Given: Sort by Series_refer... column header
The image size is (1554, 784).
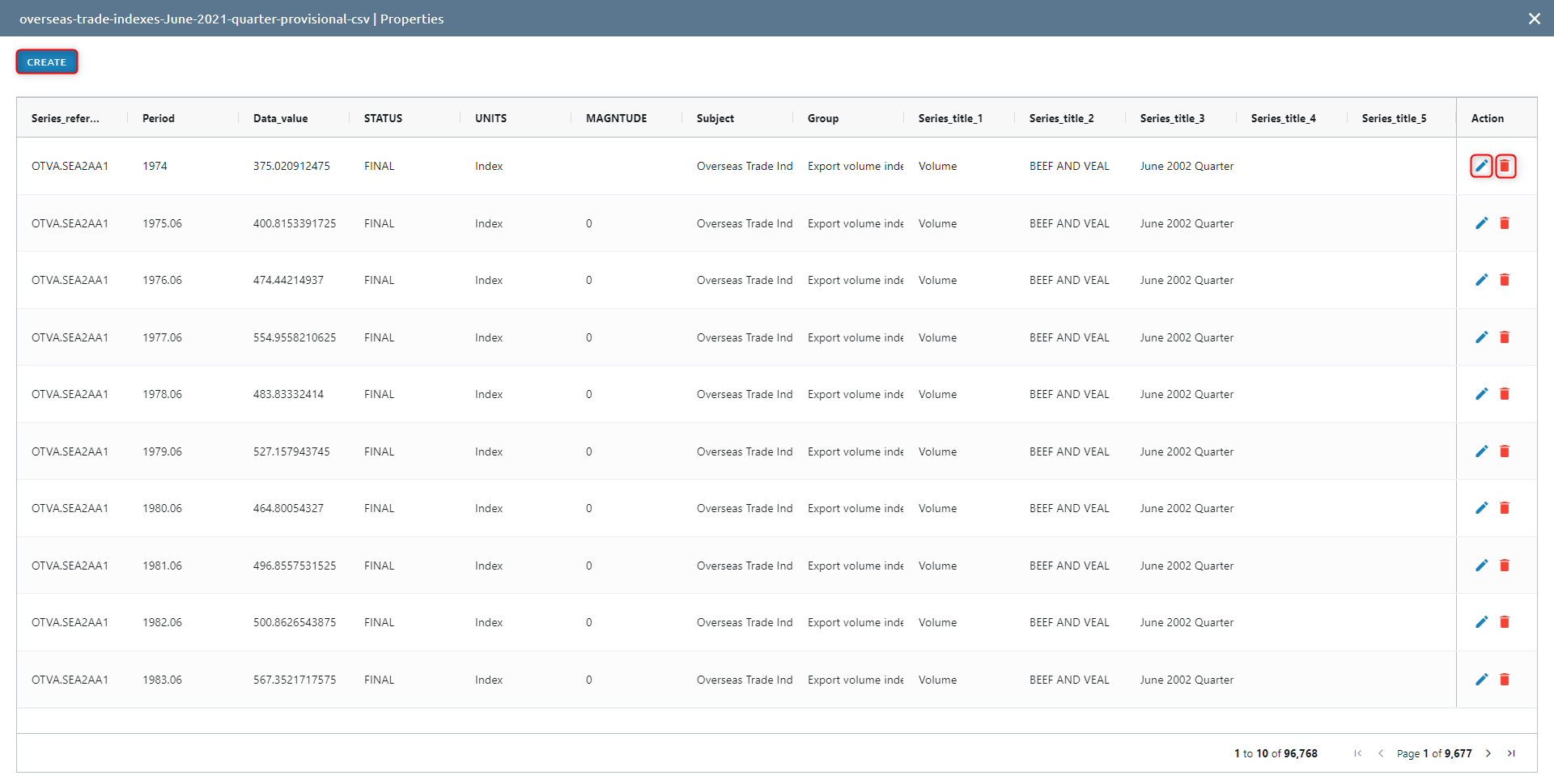Looking at the screenshot, I should point(66,118).
